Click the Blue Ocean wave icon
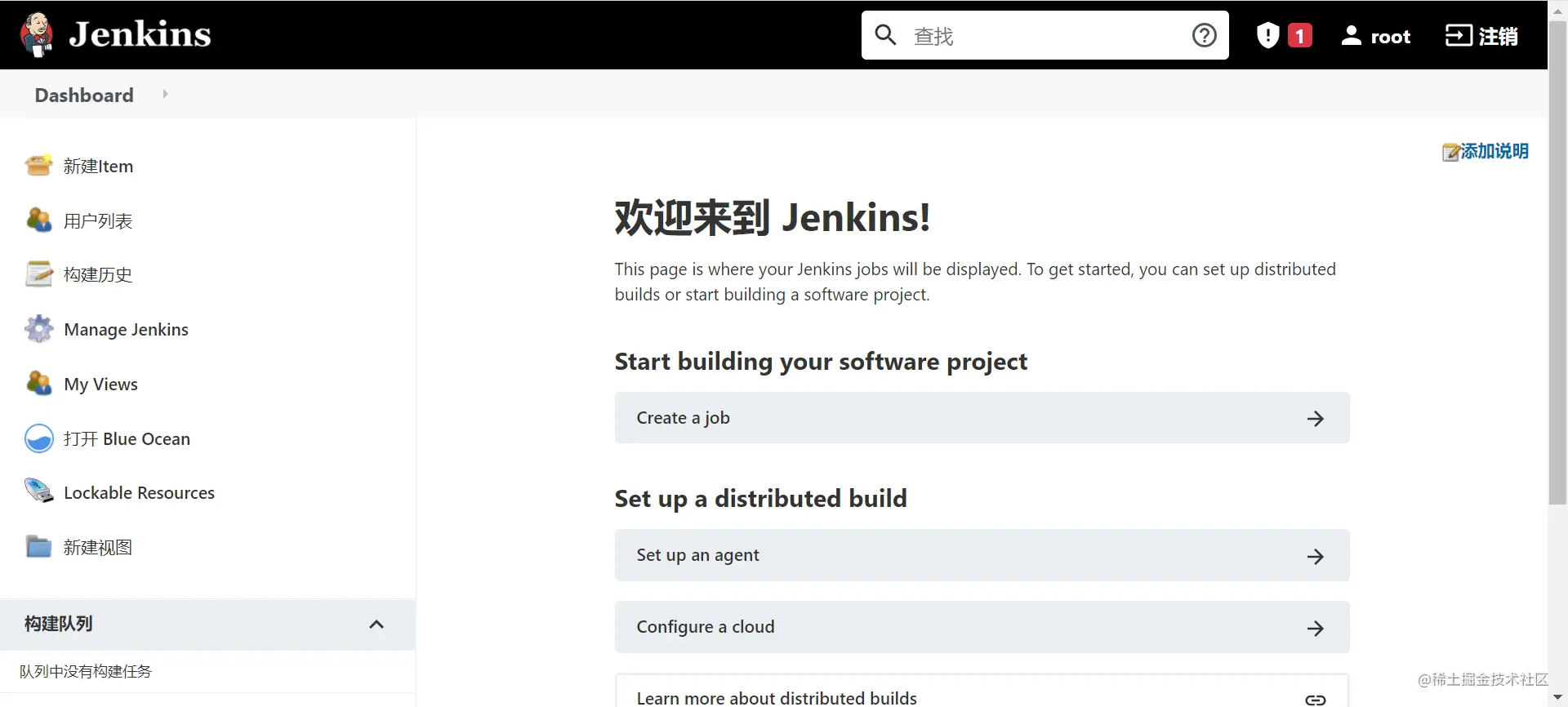This screenshot has height=707, width=1568. (x=39, y=438)
